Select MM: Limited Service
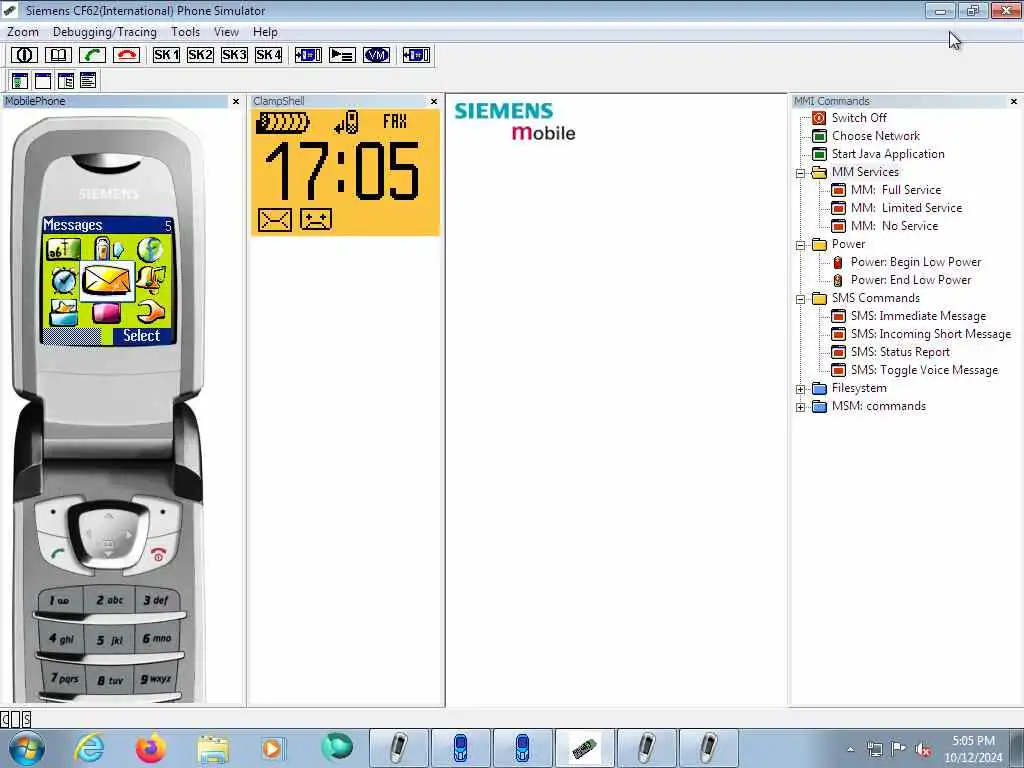Screen dimensions: 1024x768 pos(906,208)
